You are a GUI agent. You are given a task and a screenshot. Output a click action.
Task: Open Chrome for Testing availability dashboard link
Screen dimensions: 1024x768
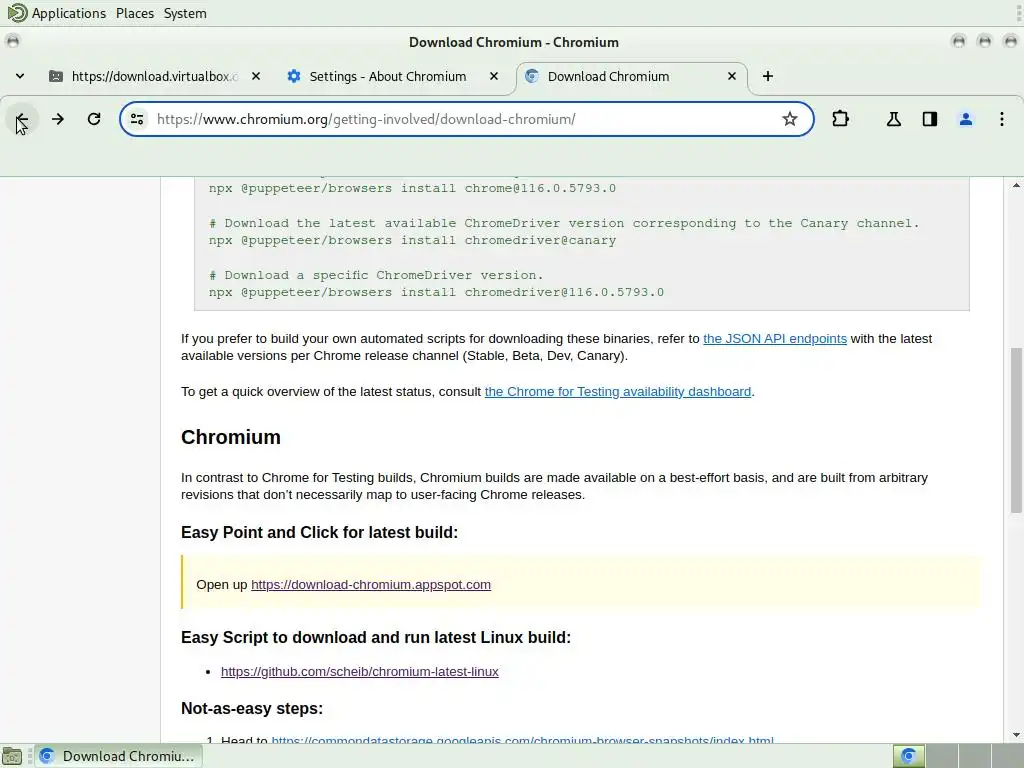coord(618,392)
